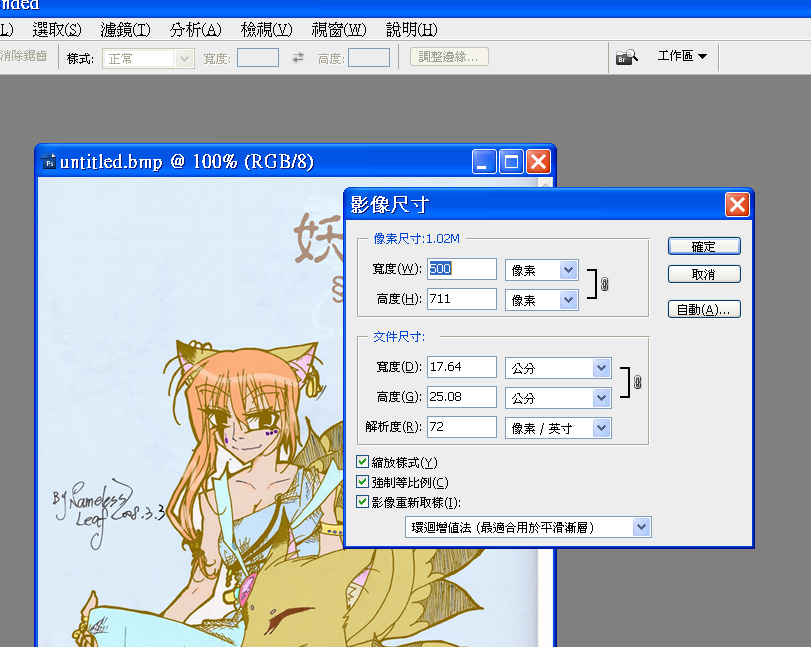Click the 調整邊緣... button
This screenshot has width=811, height=647.
coord(449,57)
